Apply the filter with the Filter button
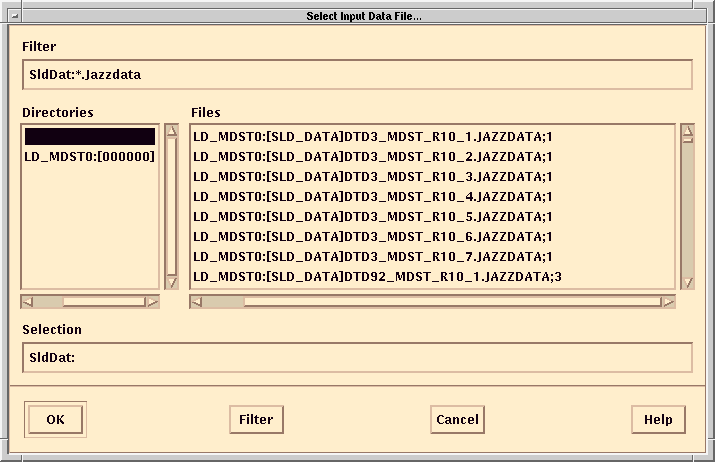The height and width of the screenshot is (462, 715). [x=256, y=420]
